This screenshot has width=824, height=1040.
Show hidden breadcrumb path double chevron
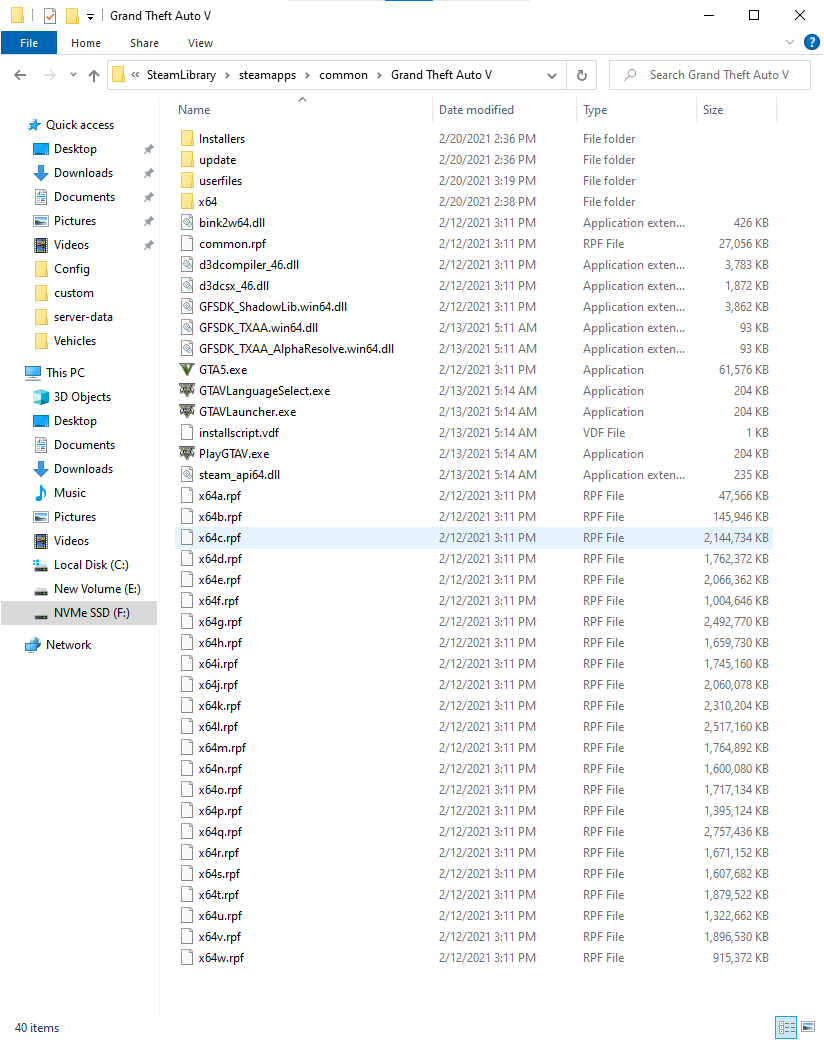point(135,74)
